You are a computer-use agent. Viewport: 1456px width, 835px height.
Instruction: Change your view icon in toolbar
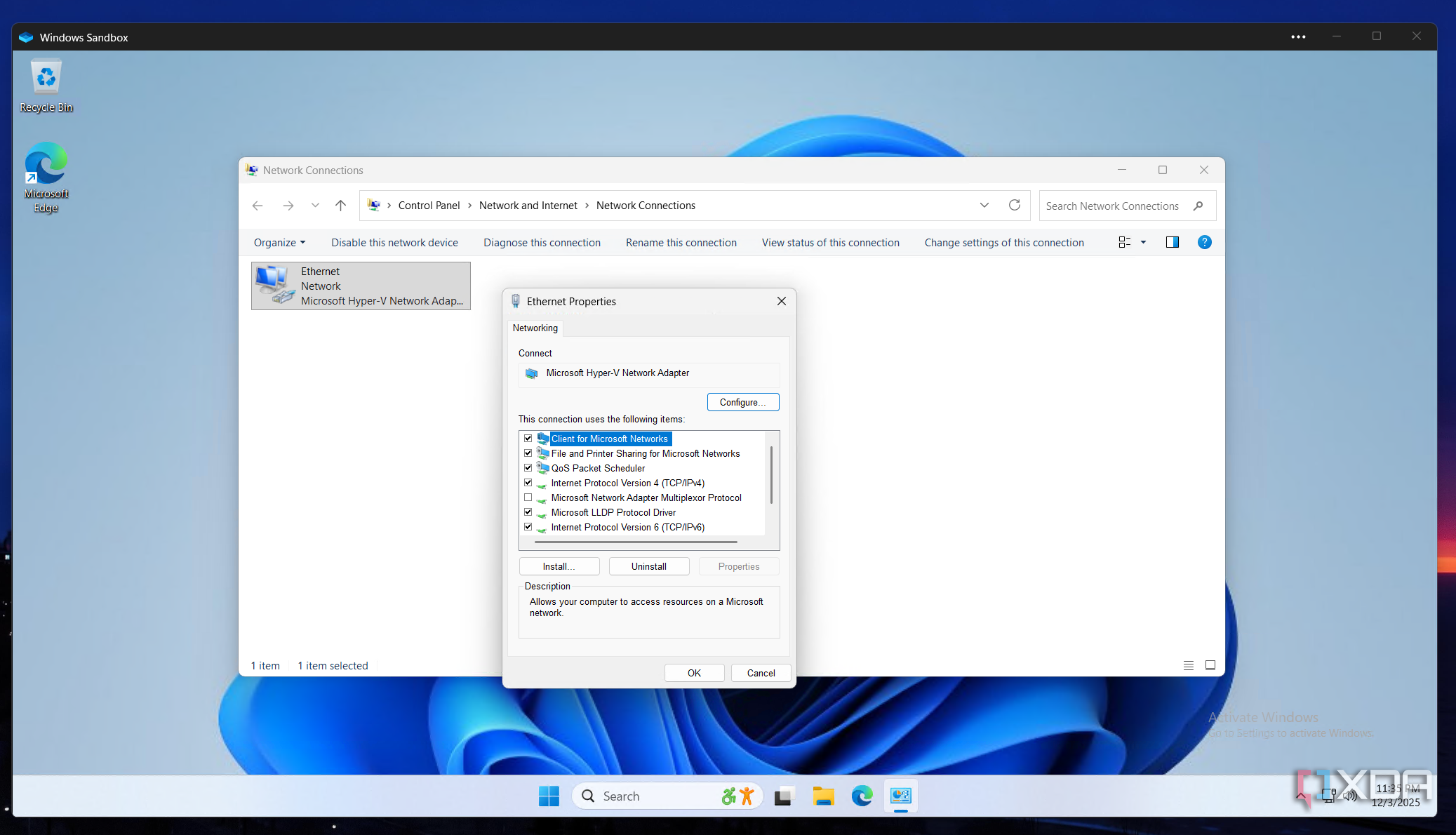1125,242
